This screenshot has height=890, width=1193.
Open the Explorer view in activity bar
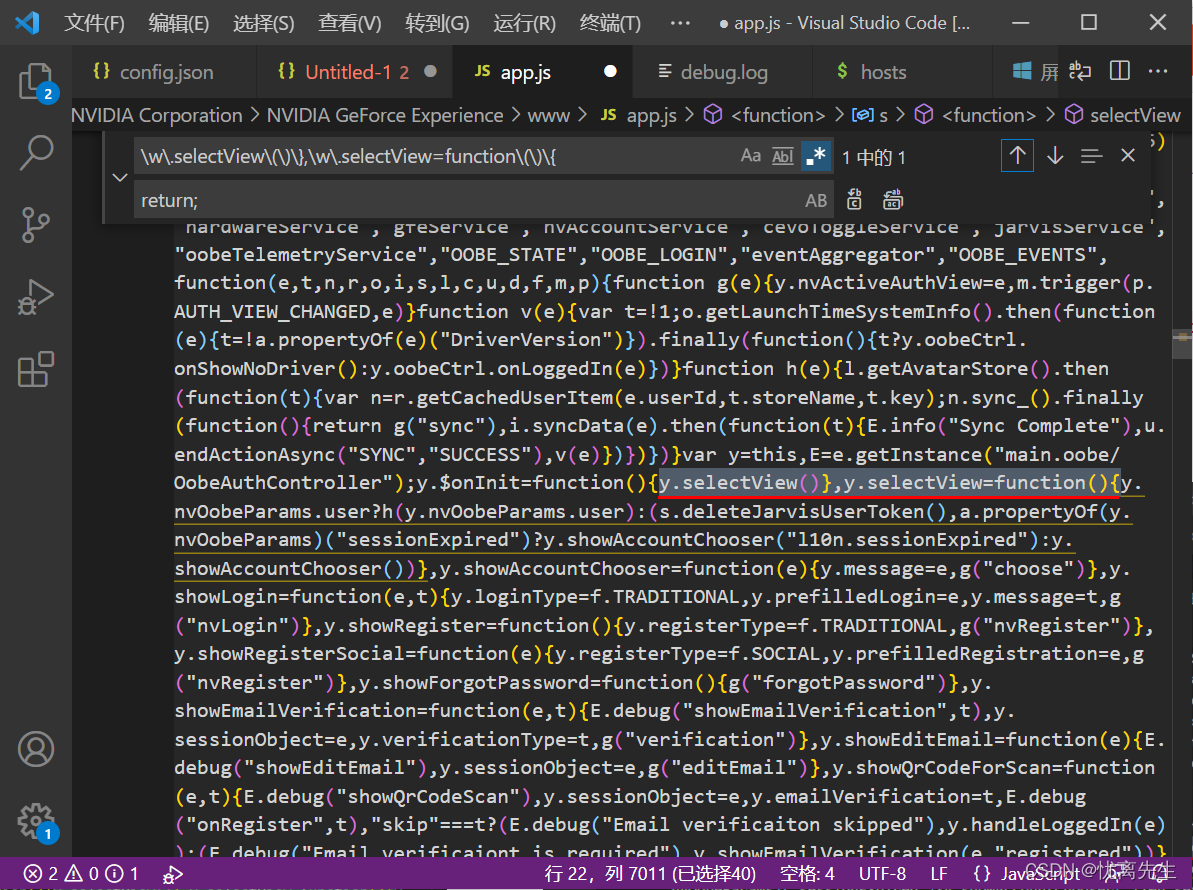tap(36, 82)
